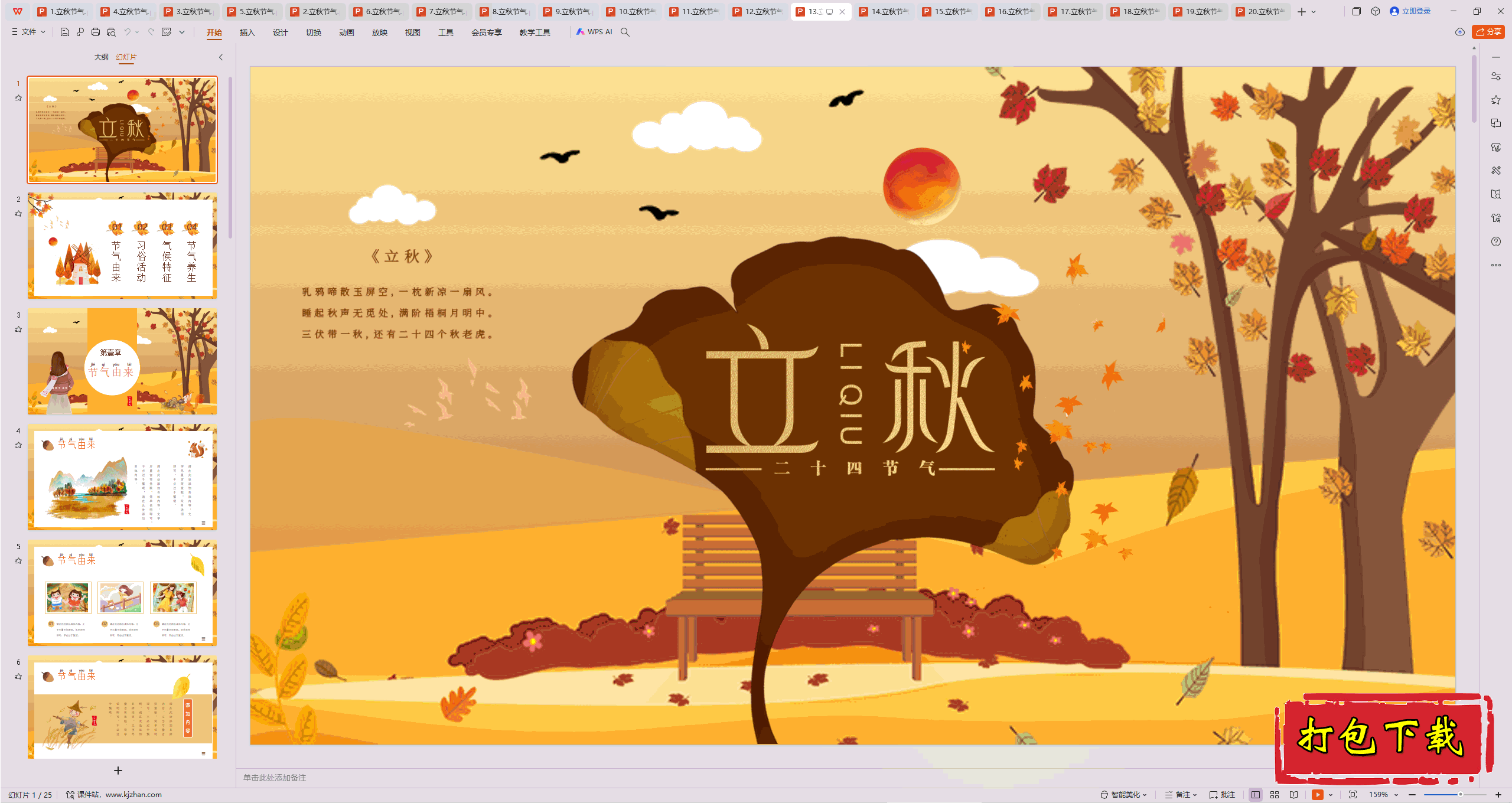Click the cloud sync icon near Share
The height and width of the screenshot is (803, 1512).
pos(1460,32)
